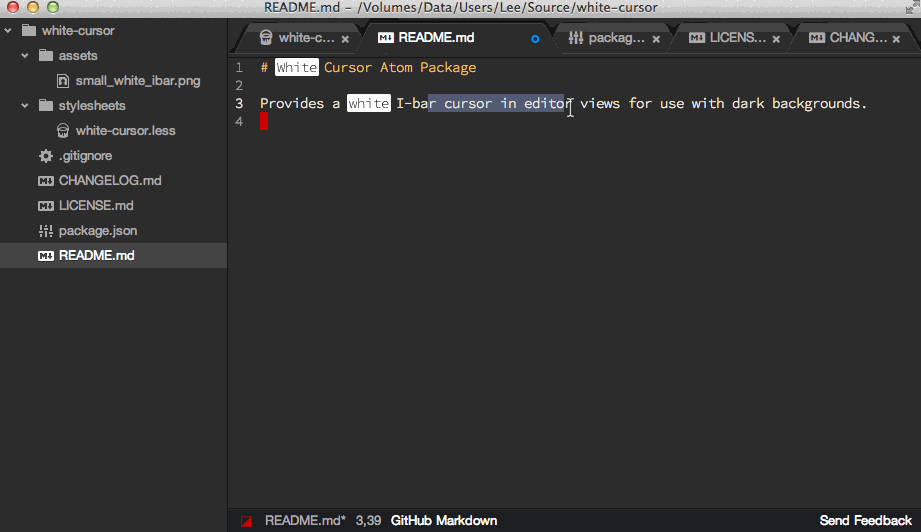Viewport: 921px width, 532px height.
Task: Click line number 2 in the gutter
Action: click(239, 86)
